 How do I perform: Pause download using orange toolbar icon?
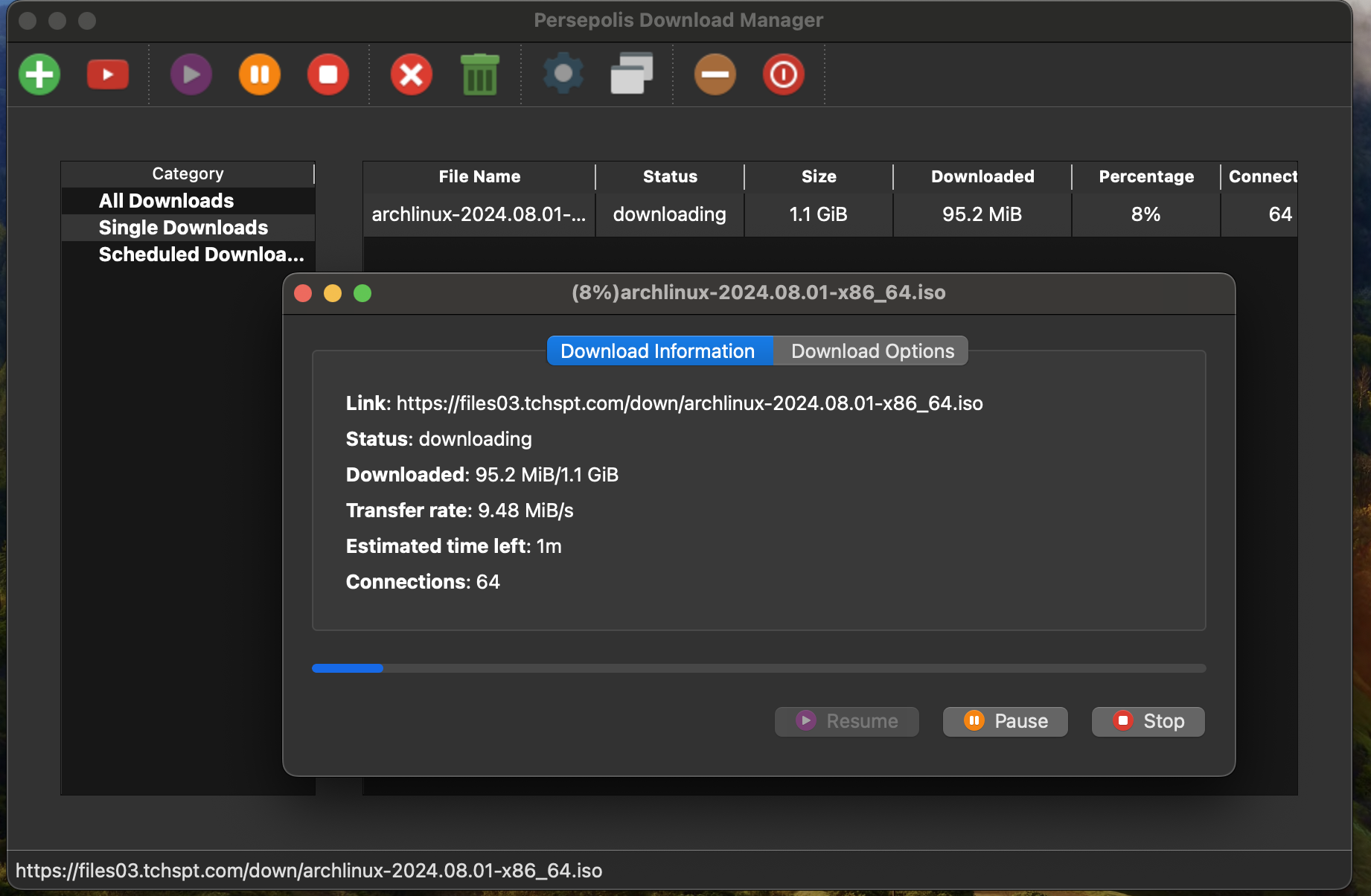pyautogui.click(x=260, y=74)
